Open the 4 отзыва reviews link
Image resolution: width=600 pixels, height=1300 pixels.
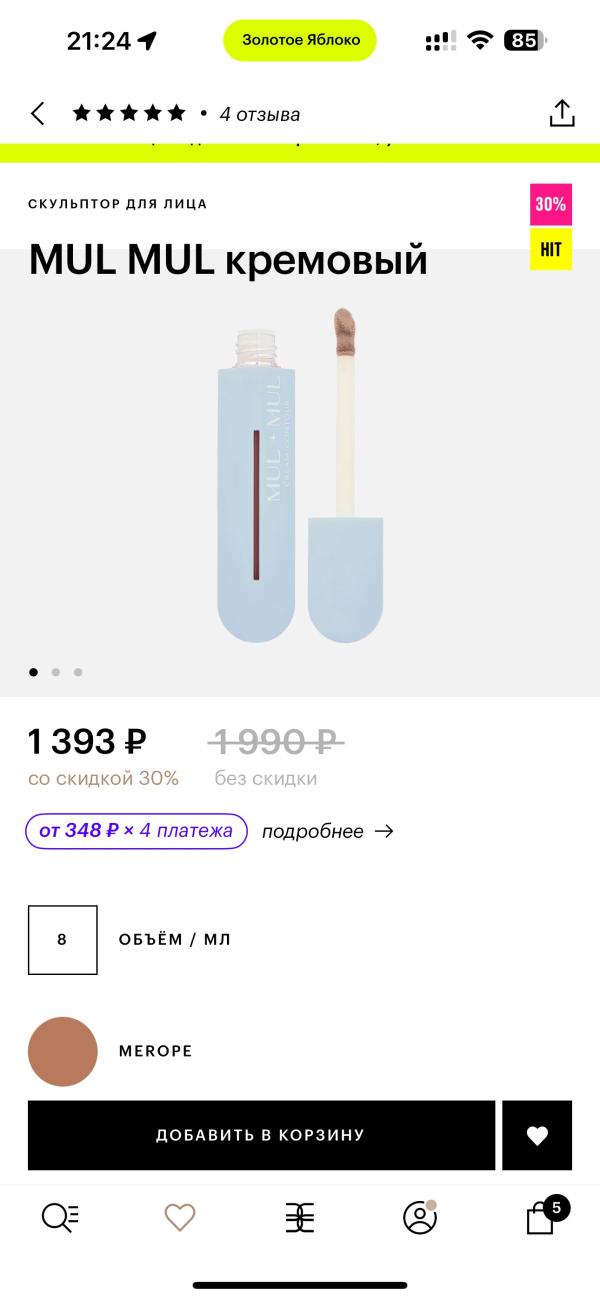[259, 114]
